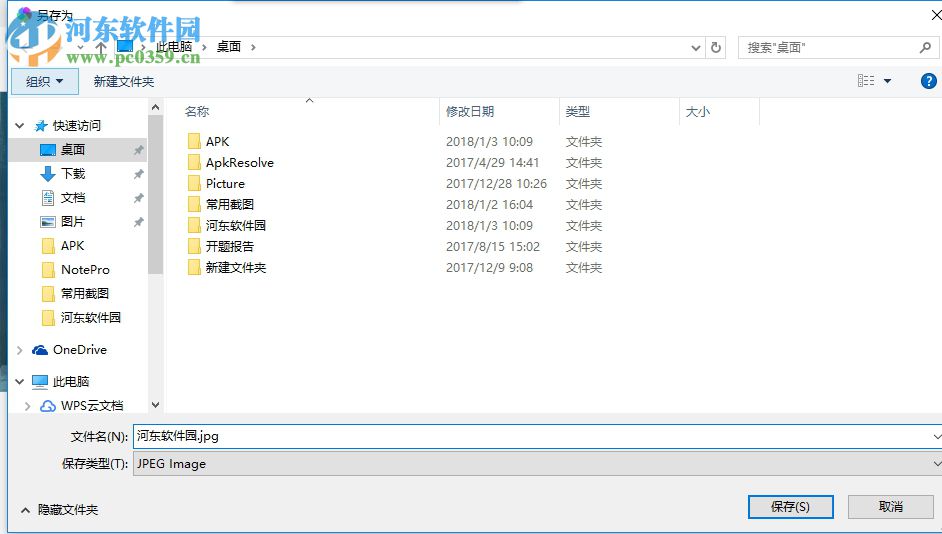Click the pin icon next to 文档

coord(138,198)
